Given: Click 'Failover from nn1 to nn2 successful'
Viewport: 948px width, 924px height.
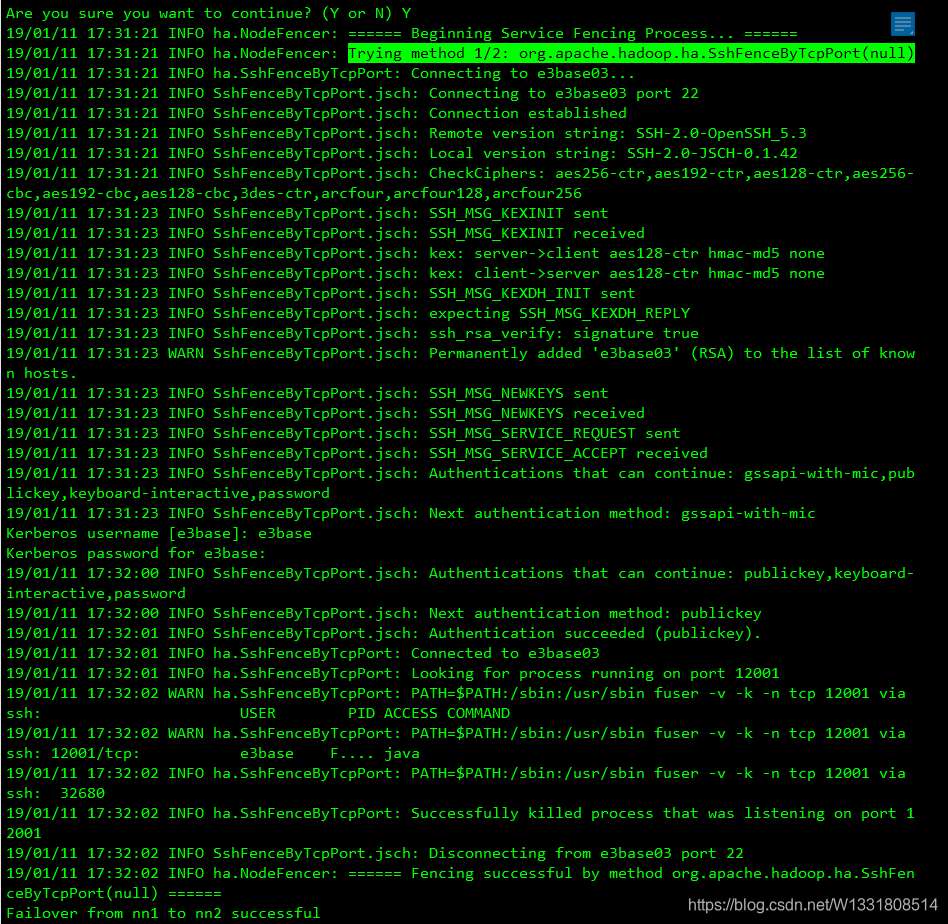Looking at the screenshot, I should 163,913.
